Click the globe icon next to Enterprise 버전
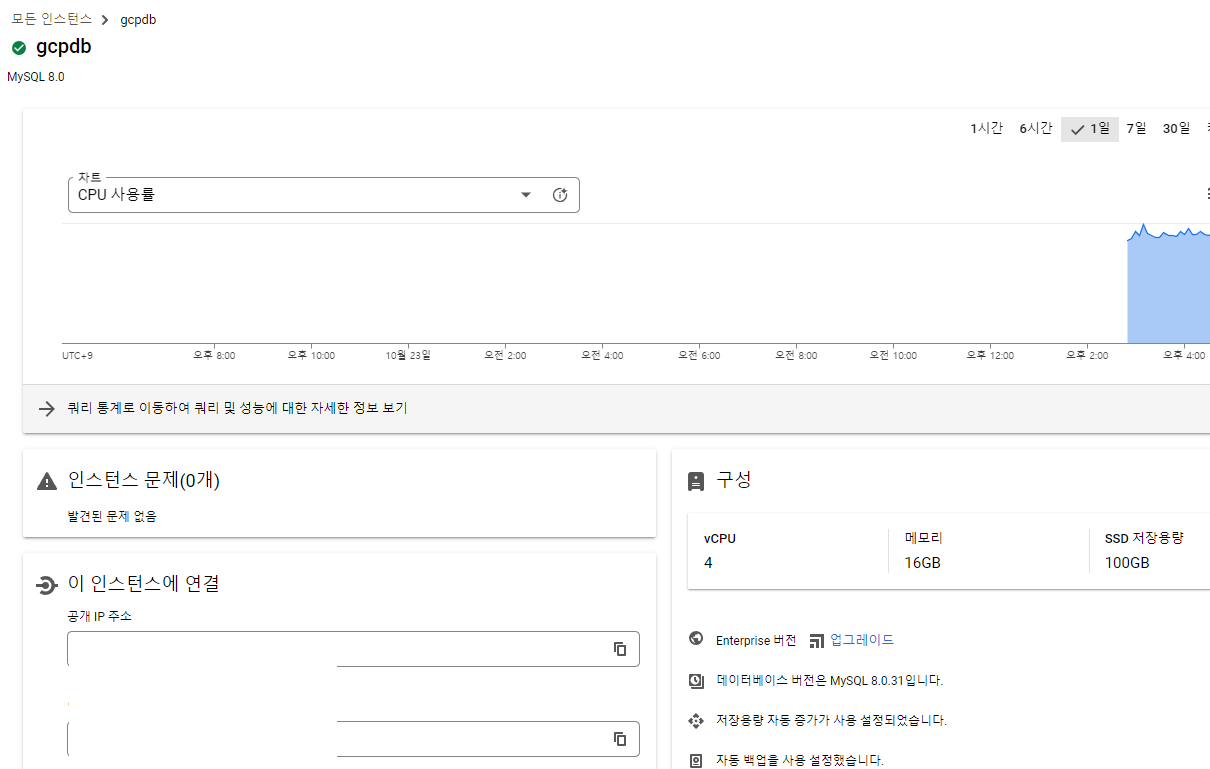Viewport: 1210px width, 769px height. coord(696,639)
